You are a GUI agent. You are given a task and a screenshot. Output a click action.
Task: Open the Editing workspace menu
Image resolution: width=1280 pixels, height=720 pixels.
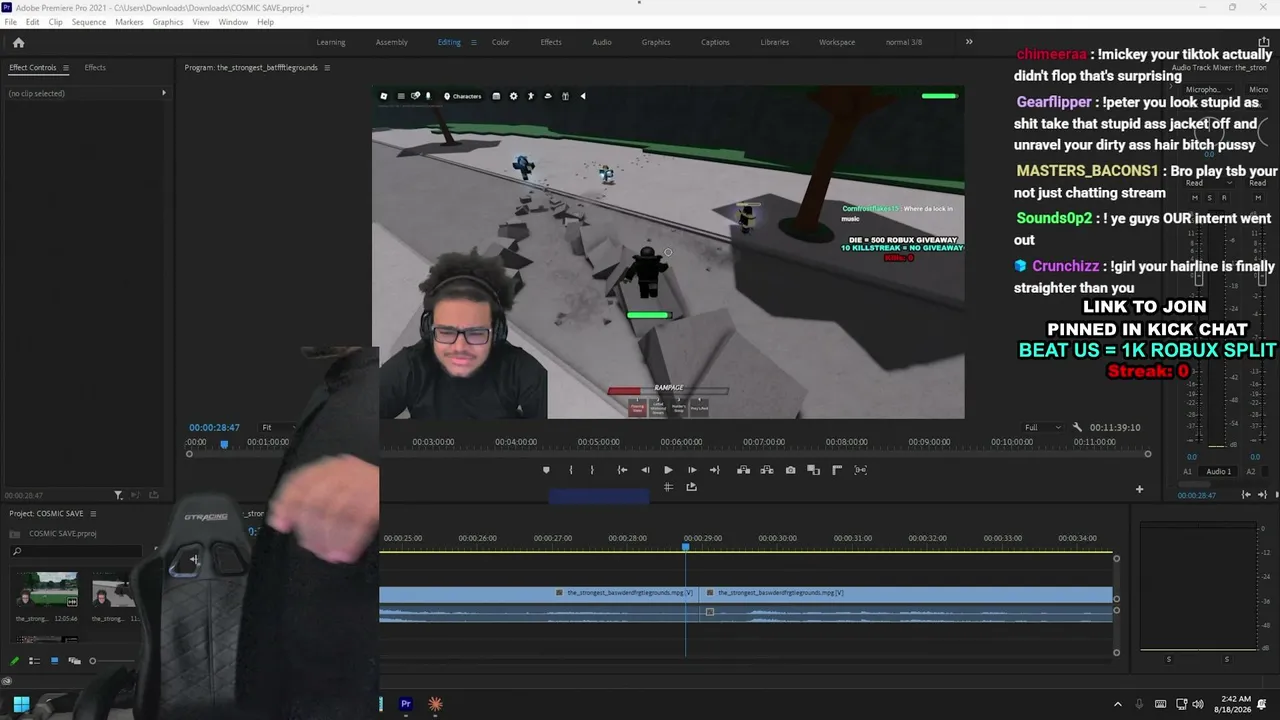[474, 42]
